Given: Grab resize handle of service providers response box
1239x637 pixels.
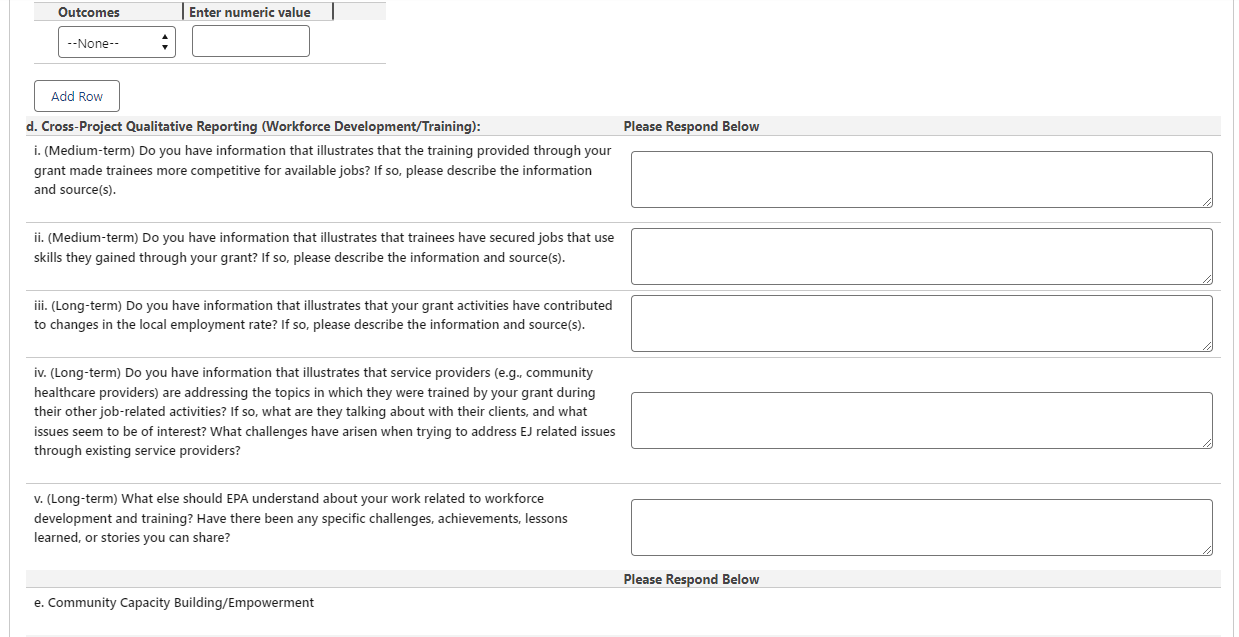Looking at the screenshot, I should coord(1207,443).
